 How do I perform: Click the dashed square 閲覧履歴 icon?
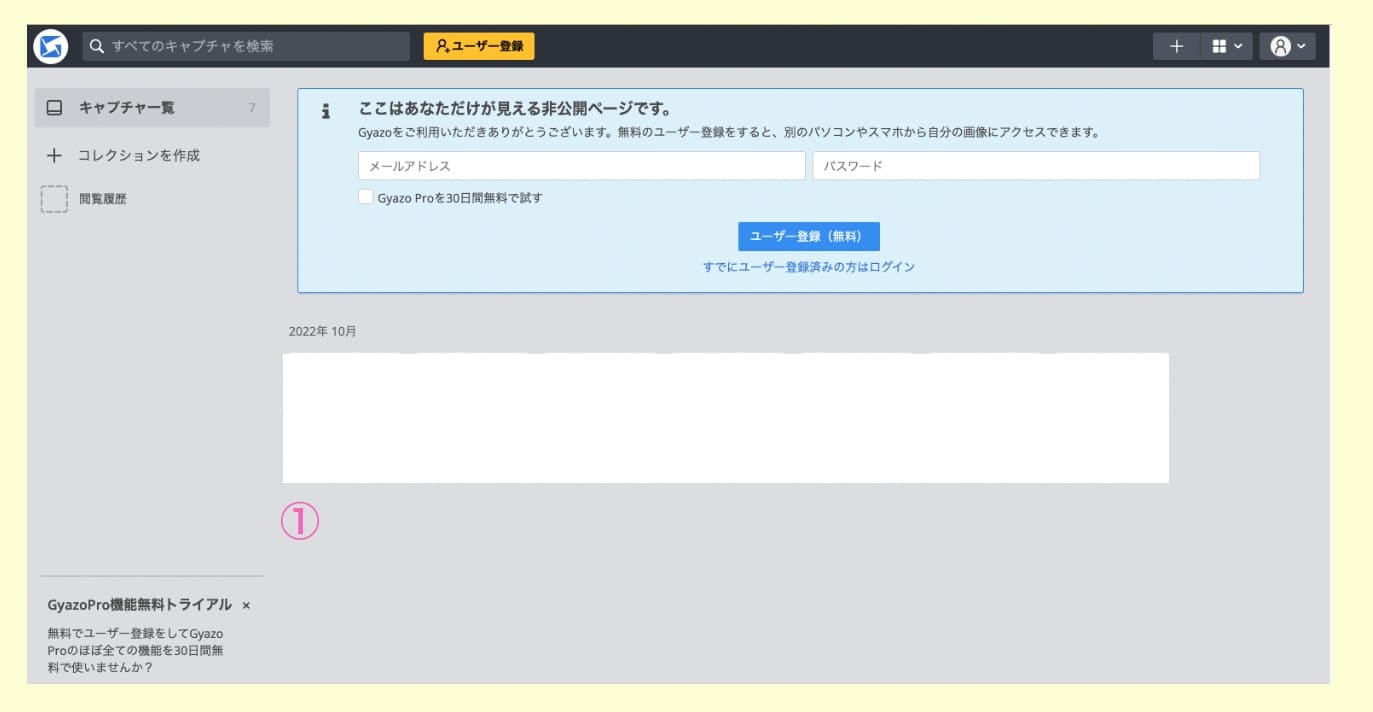coord(55,199)
